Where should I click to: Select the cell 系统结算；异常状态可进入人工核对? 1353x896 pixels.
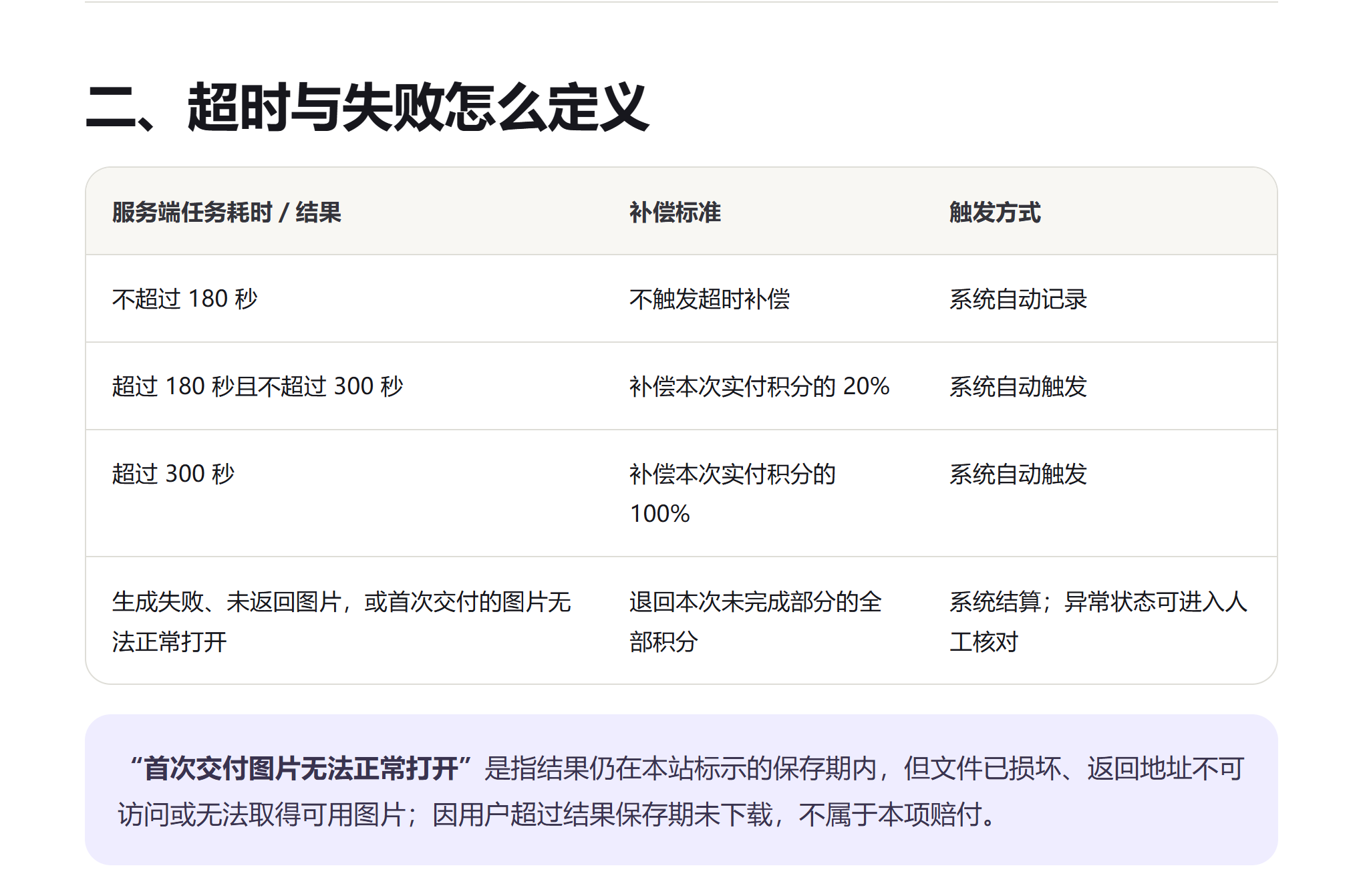(1098, 621)
